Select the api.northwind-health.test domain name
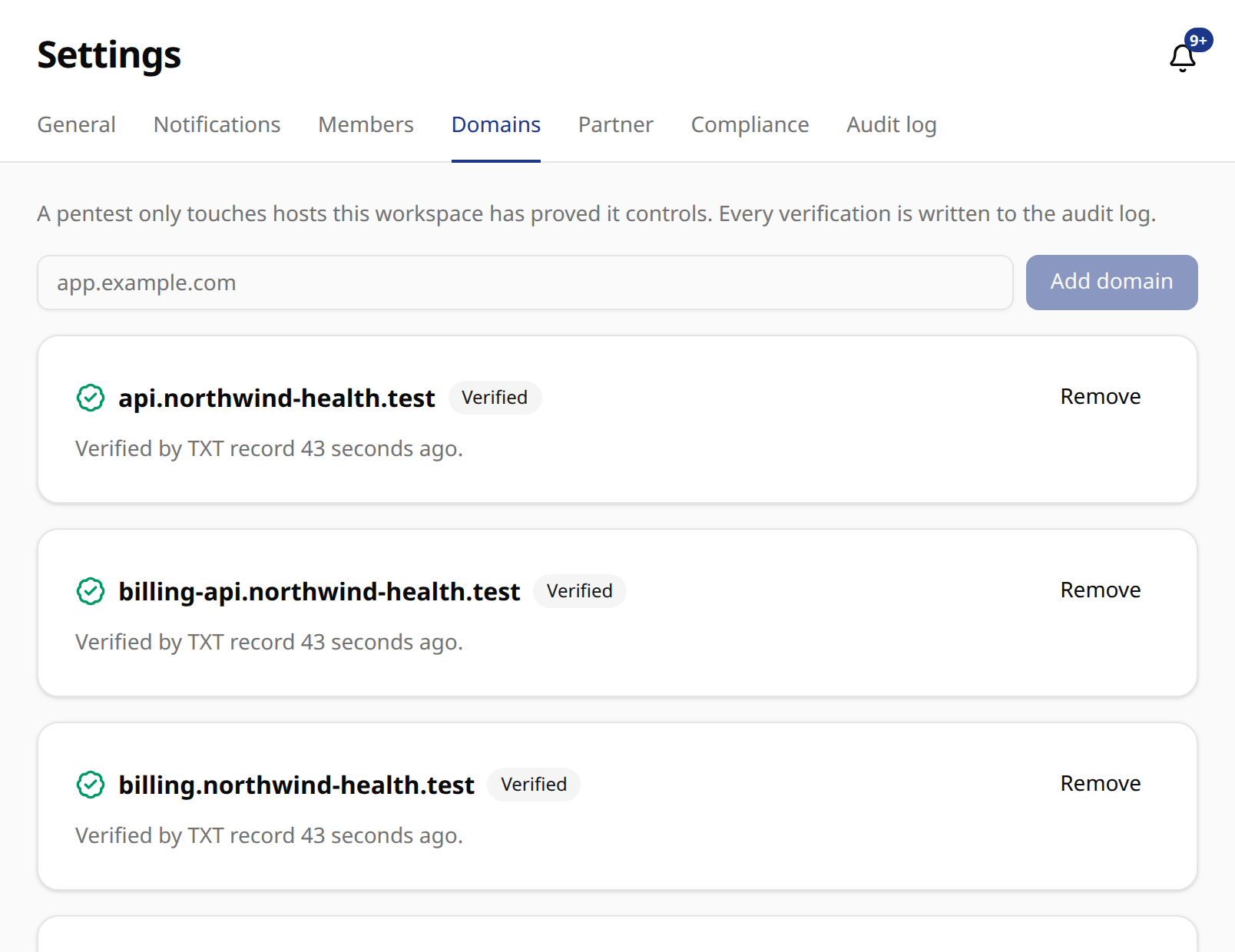 pos(276,398)
